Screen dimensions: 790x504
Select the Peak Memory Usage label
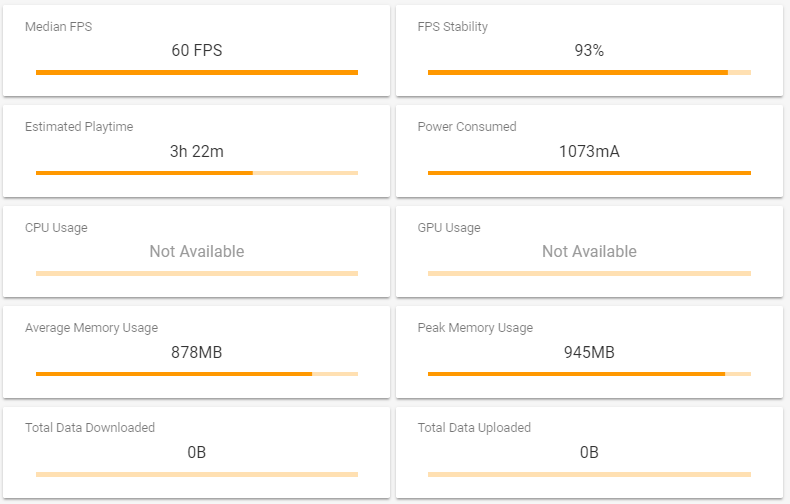coord(475,328)
